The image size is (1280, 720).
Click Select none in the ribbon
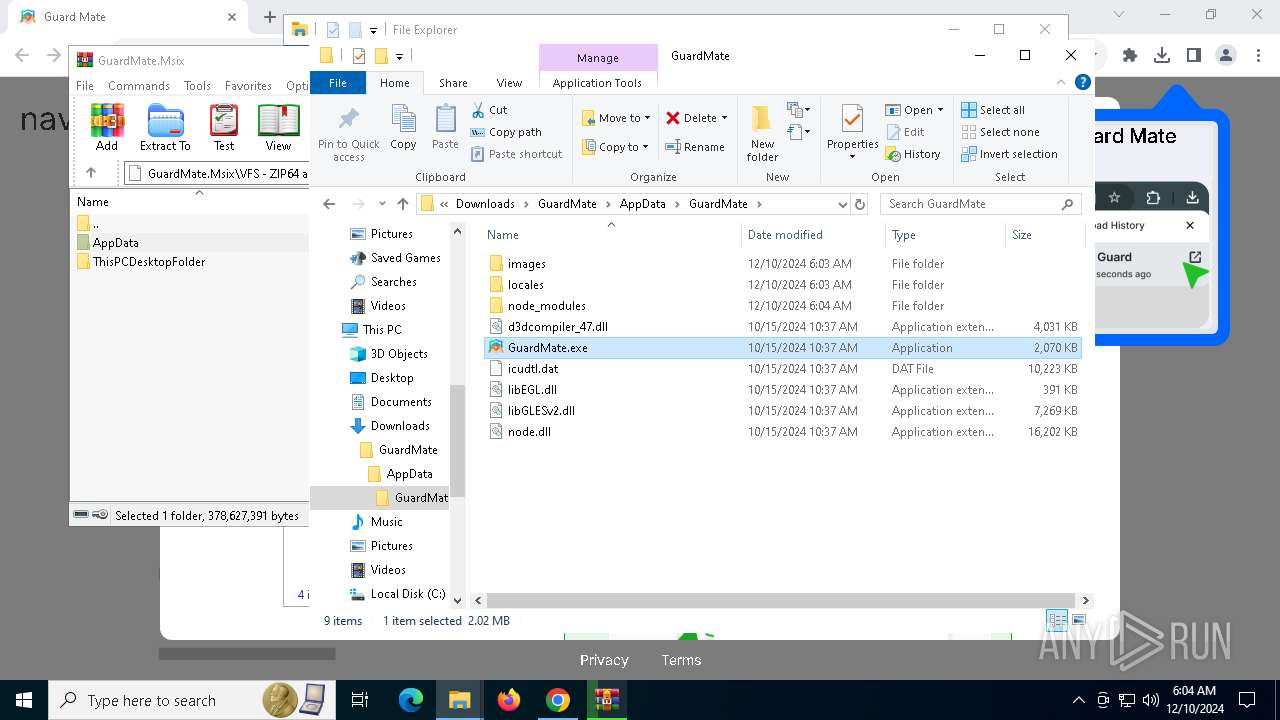(x=1000, y=132)
